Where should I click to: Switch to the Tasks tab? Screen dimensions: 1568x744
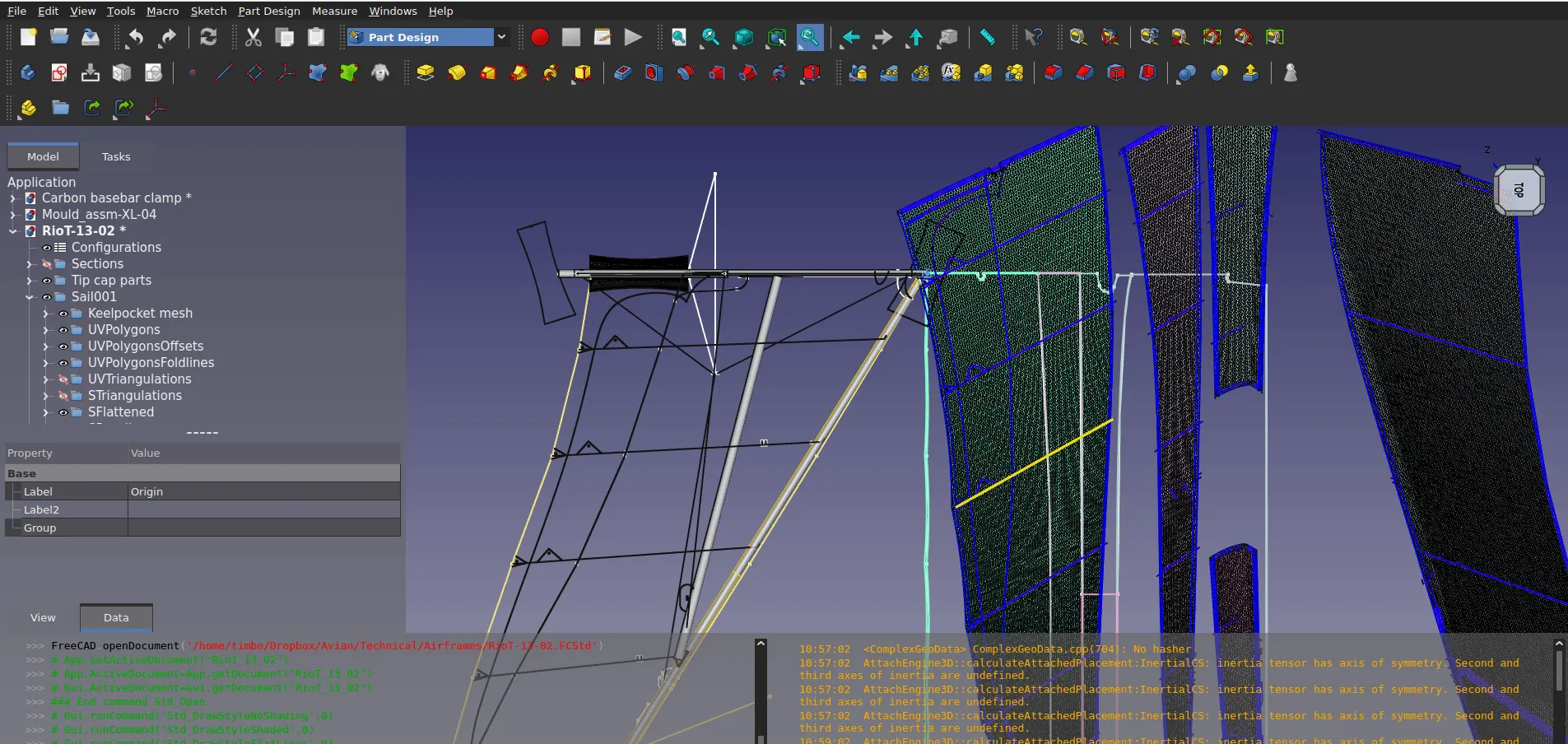[116, 156]
